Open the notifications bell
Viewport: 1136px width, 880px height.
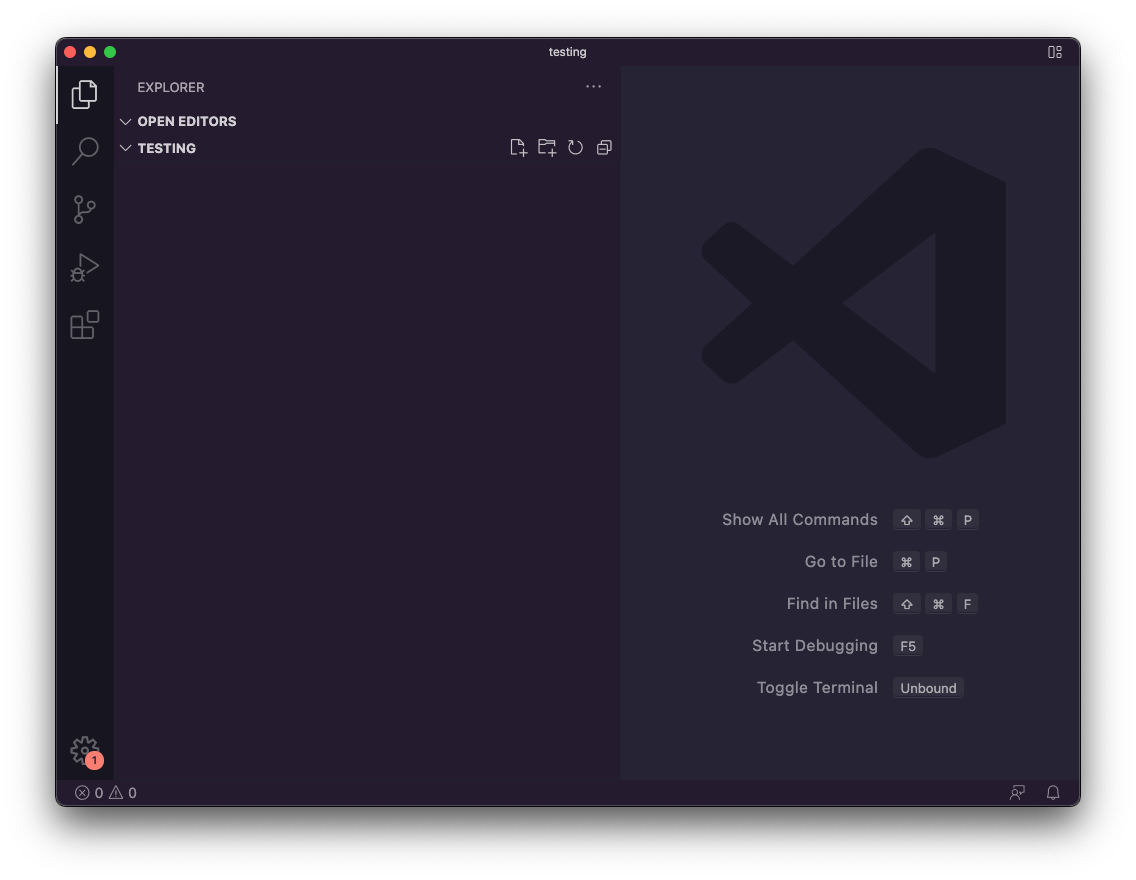pos(1053,793)
